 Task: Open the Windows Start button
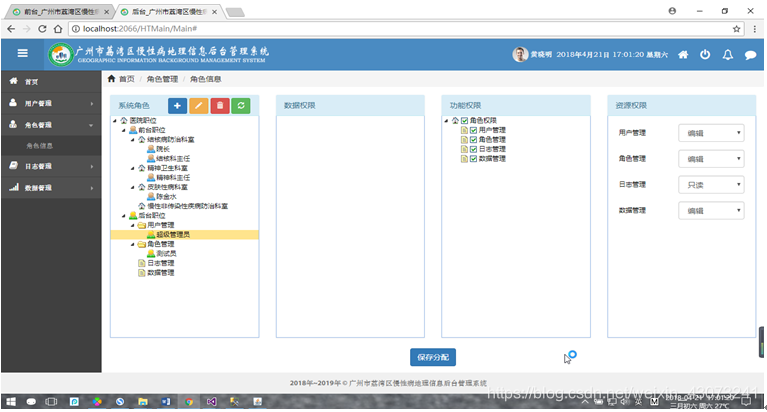pyautogui.click(x=11, y=402)
